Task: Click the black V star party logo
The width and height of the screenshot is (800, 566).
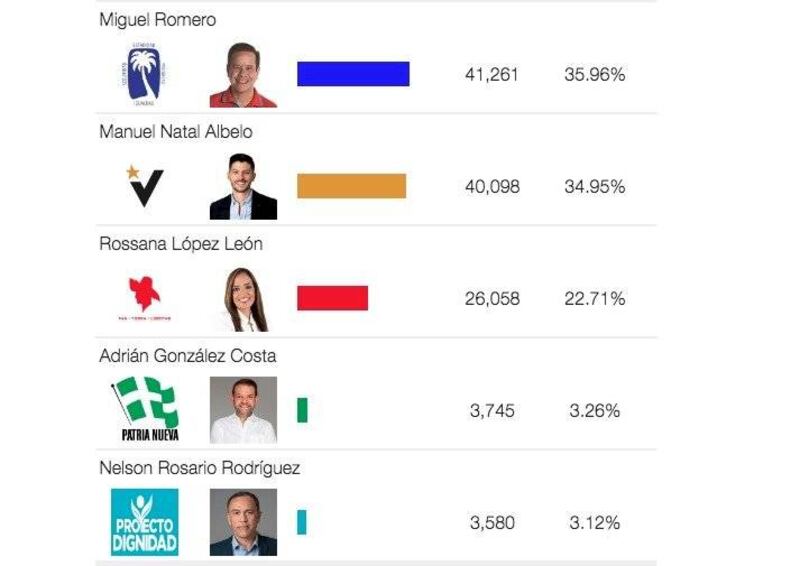Action: click(x=145, y=186)
